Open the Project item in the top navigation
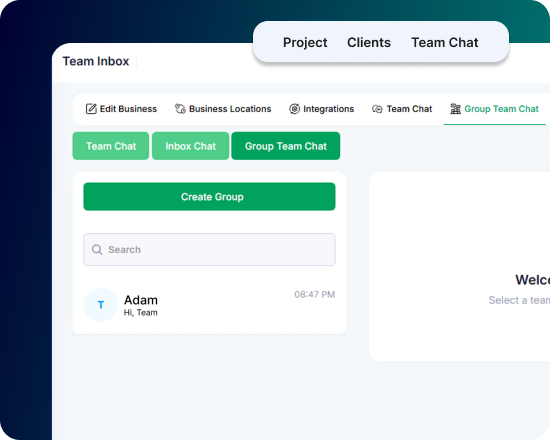This screenshot has width=550, height=440. coord(305,42)
